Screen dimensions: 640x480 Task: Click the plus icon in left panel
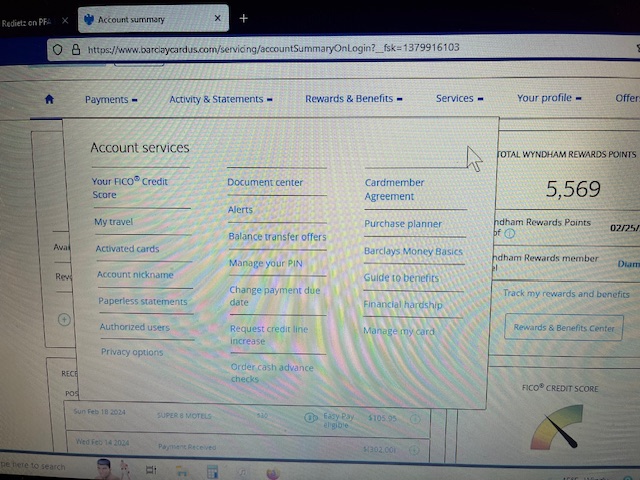click(x=64, y=319)
